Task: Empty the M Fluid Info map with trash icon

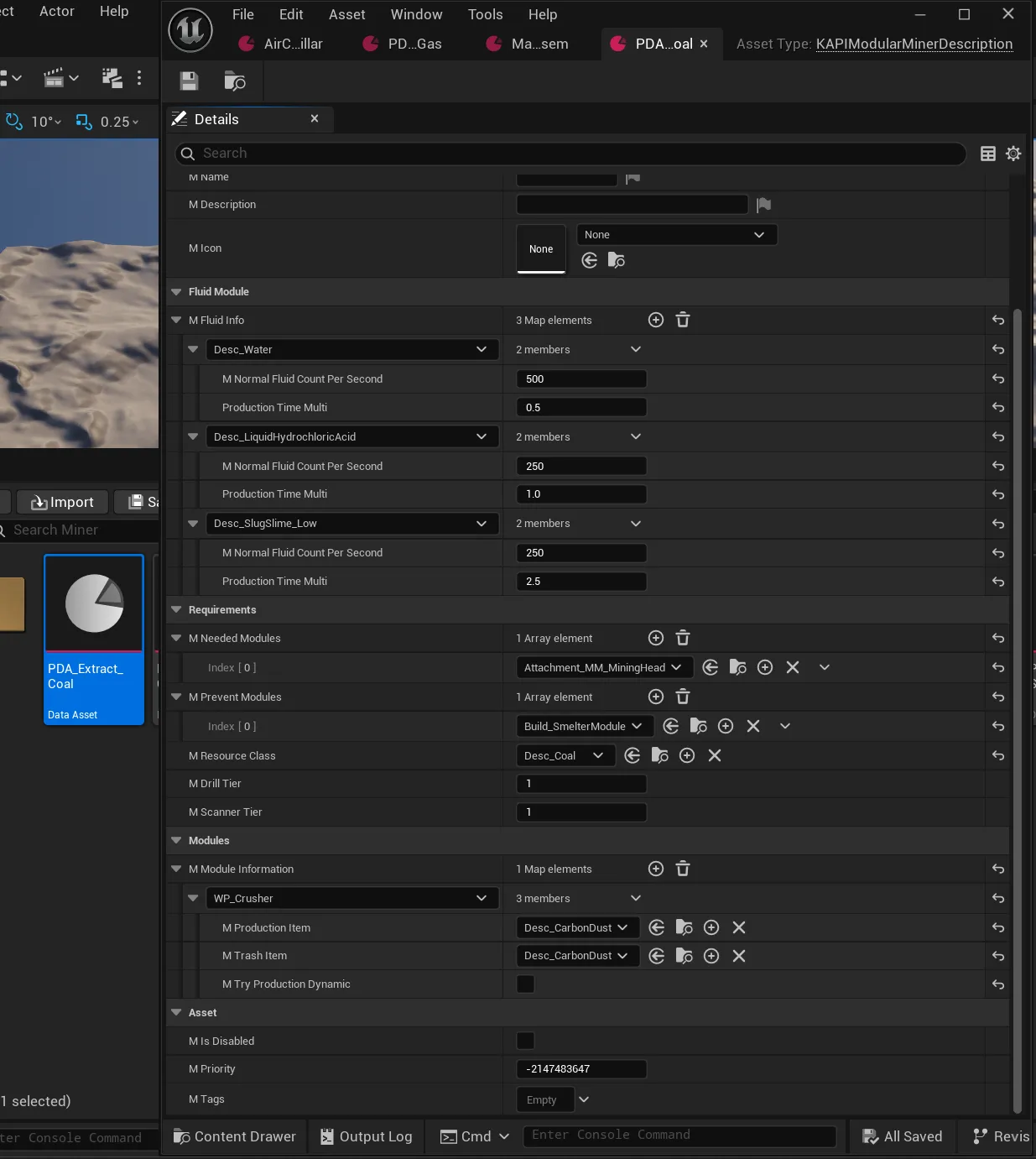Action: pyautogui.click(x=683, y=320)
